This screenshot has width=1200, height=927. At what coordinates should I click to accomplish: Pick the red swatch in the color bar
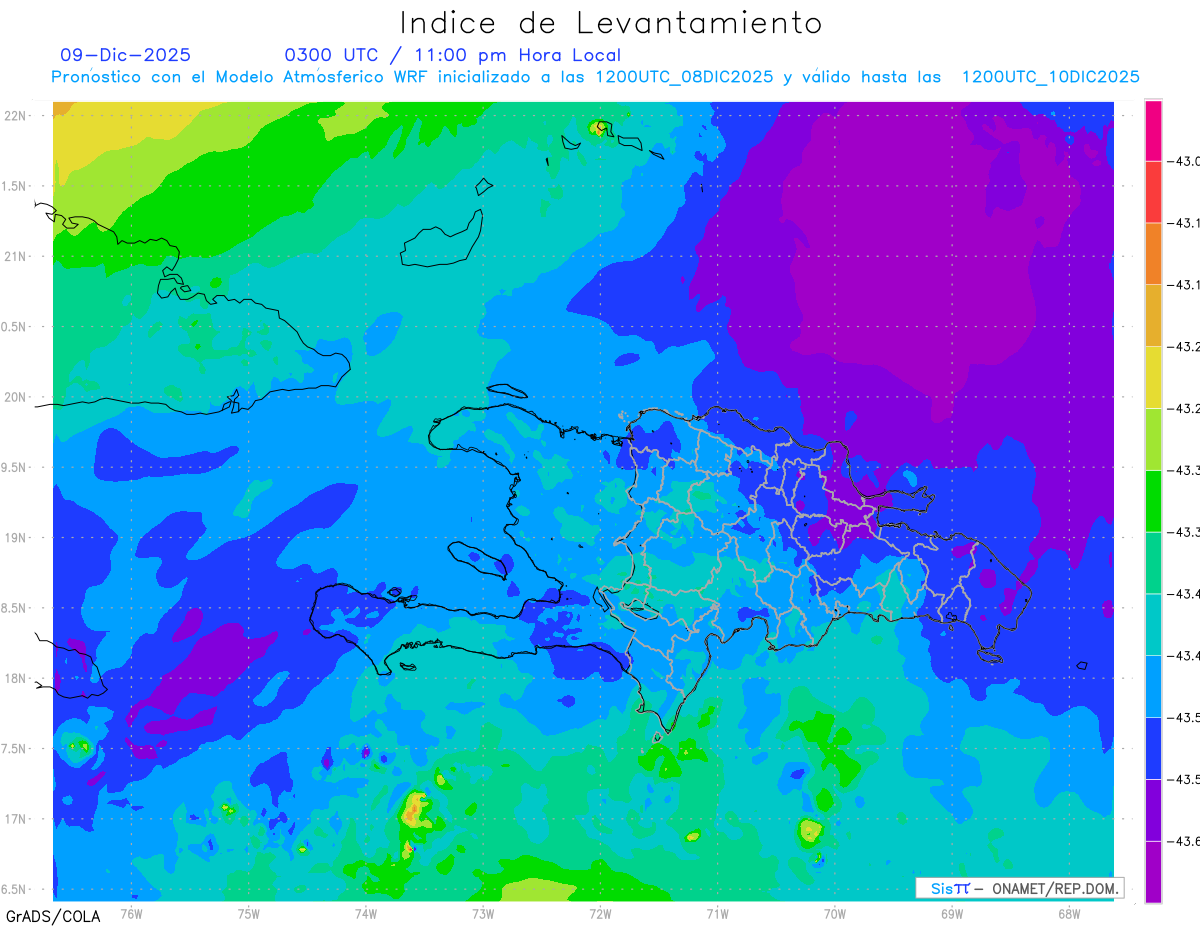[x=1153, y=192]
